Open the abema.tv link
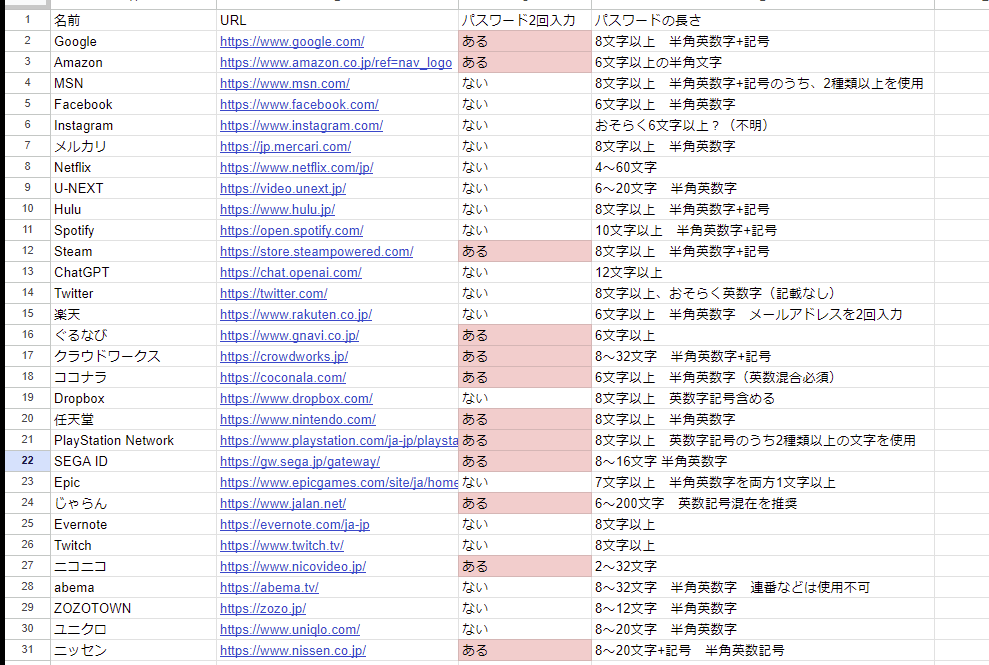 [x=269, y=587]
